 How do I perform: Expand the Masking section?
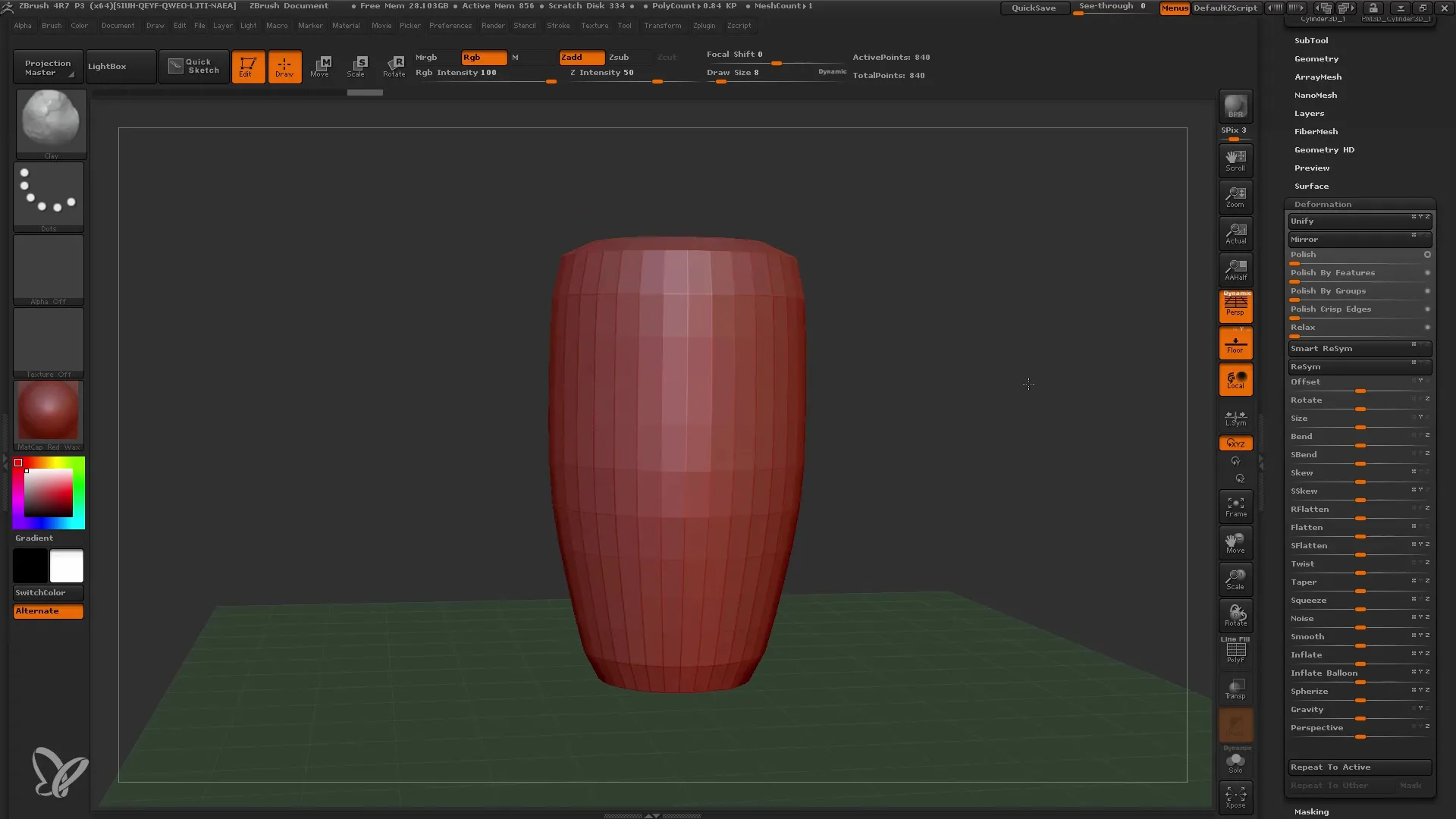[1312, 811]
